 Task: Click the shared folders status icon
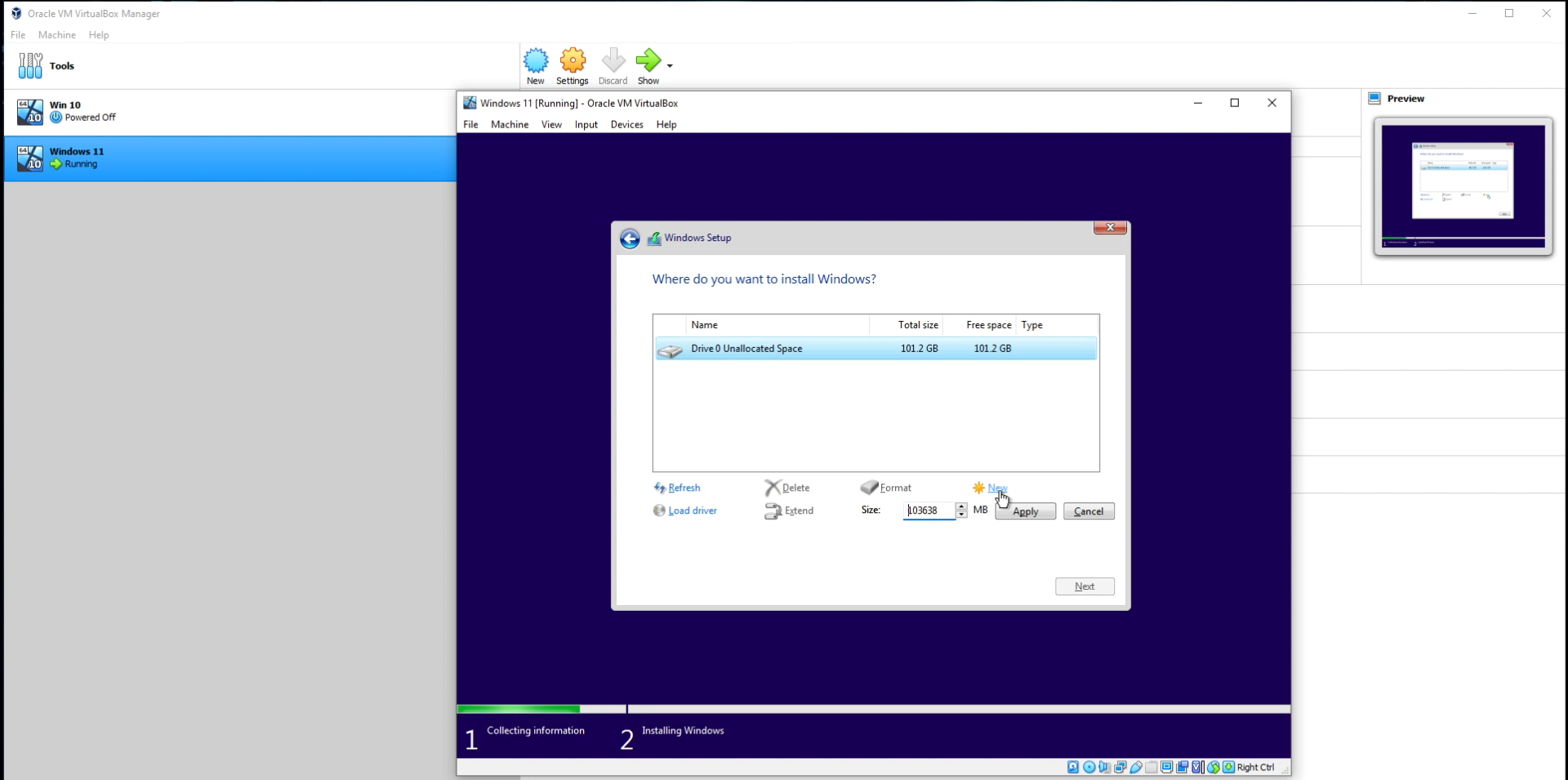point(1151,767)
